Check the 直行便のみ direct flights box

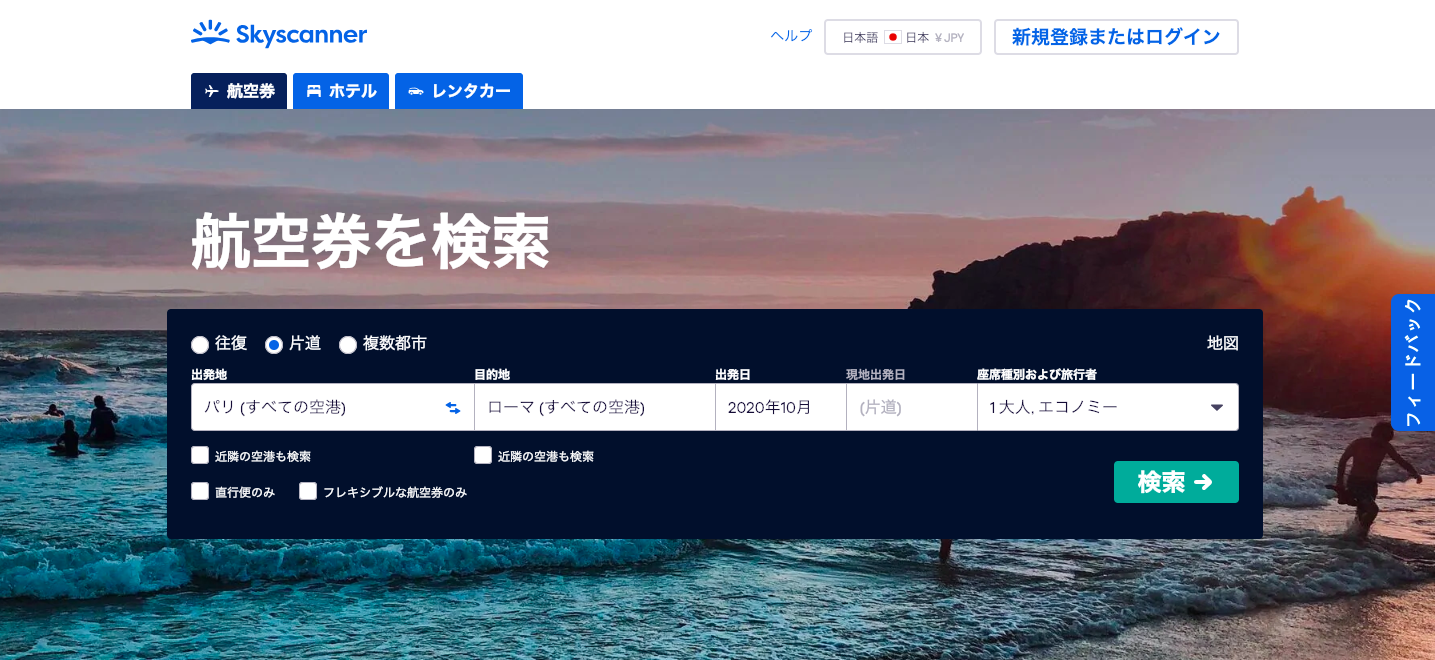tap(200, 491)
